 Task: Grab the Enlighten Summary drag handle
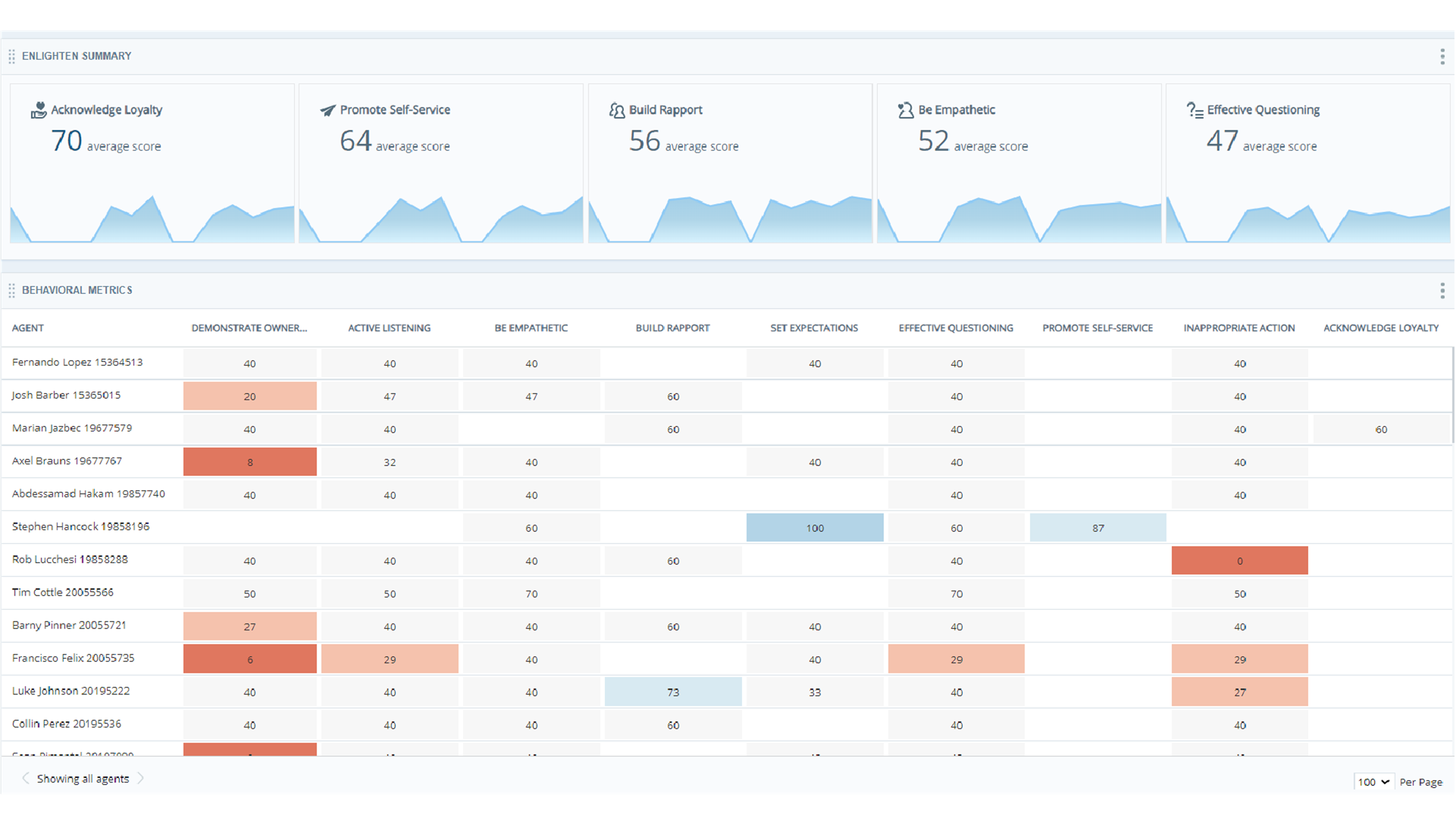coord(12,56)
